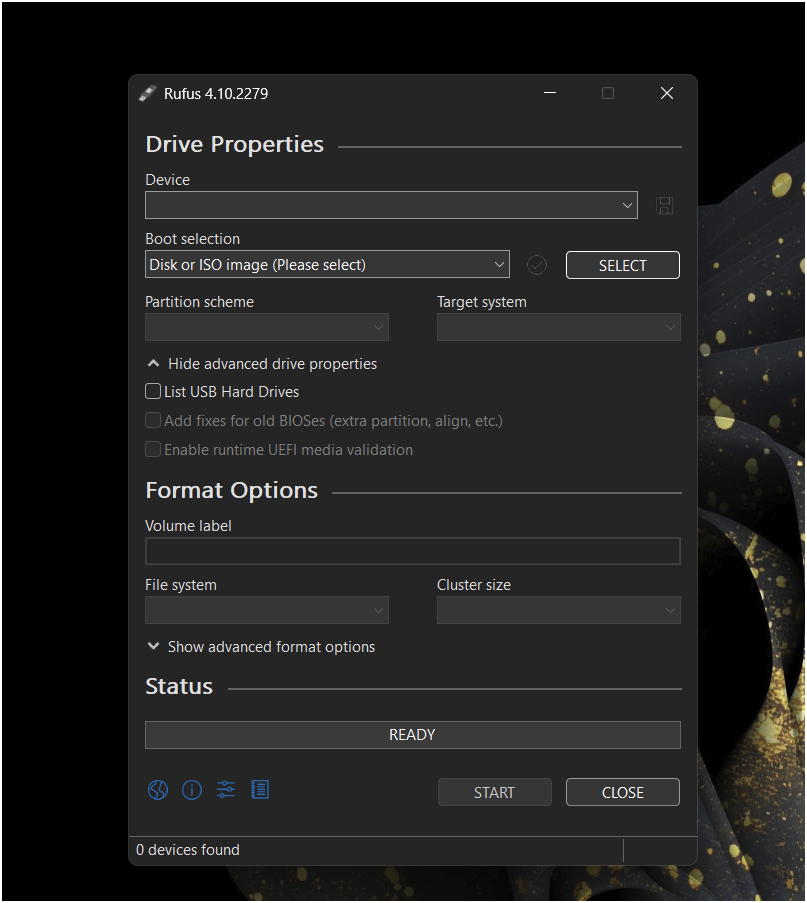Screen dimensions: 807x903
Task: Click the Rufus USB title bar icon
Action: [x=148, y=93]
